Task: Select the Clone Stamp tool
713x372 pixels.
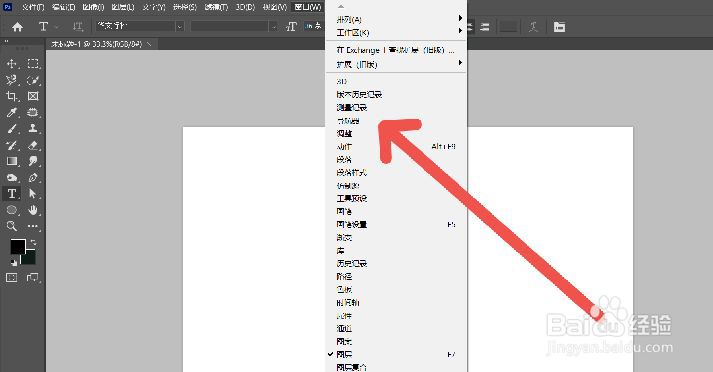Action: coord(33,129)
